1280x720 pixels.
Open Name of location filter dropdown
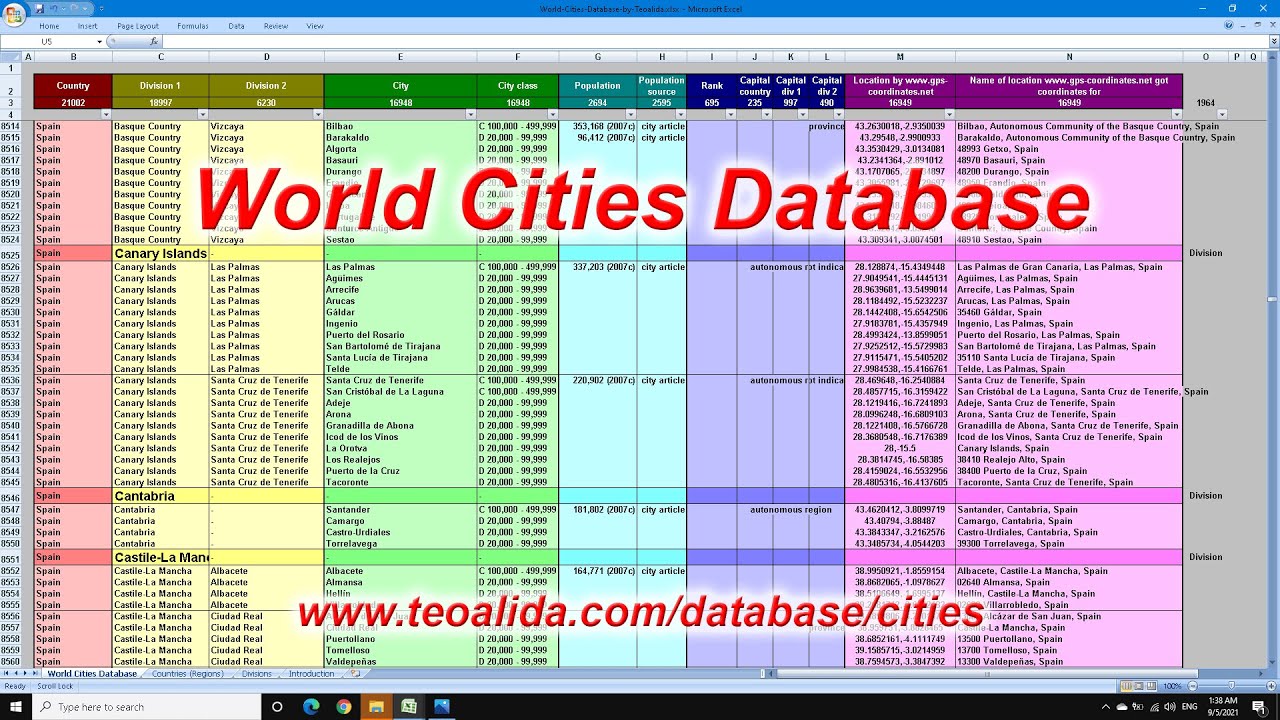tap(1176, 114)
